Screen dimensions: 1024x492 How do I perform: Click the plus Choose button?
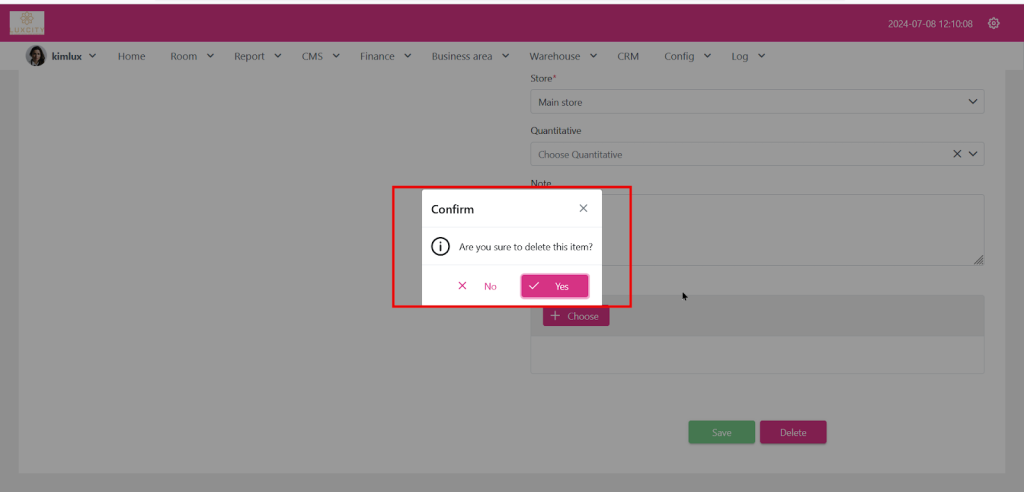(575, 316)
